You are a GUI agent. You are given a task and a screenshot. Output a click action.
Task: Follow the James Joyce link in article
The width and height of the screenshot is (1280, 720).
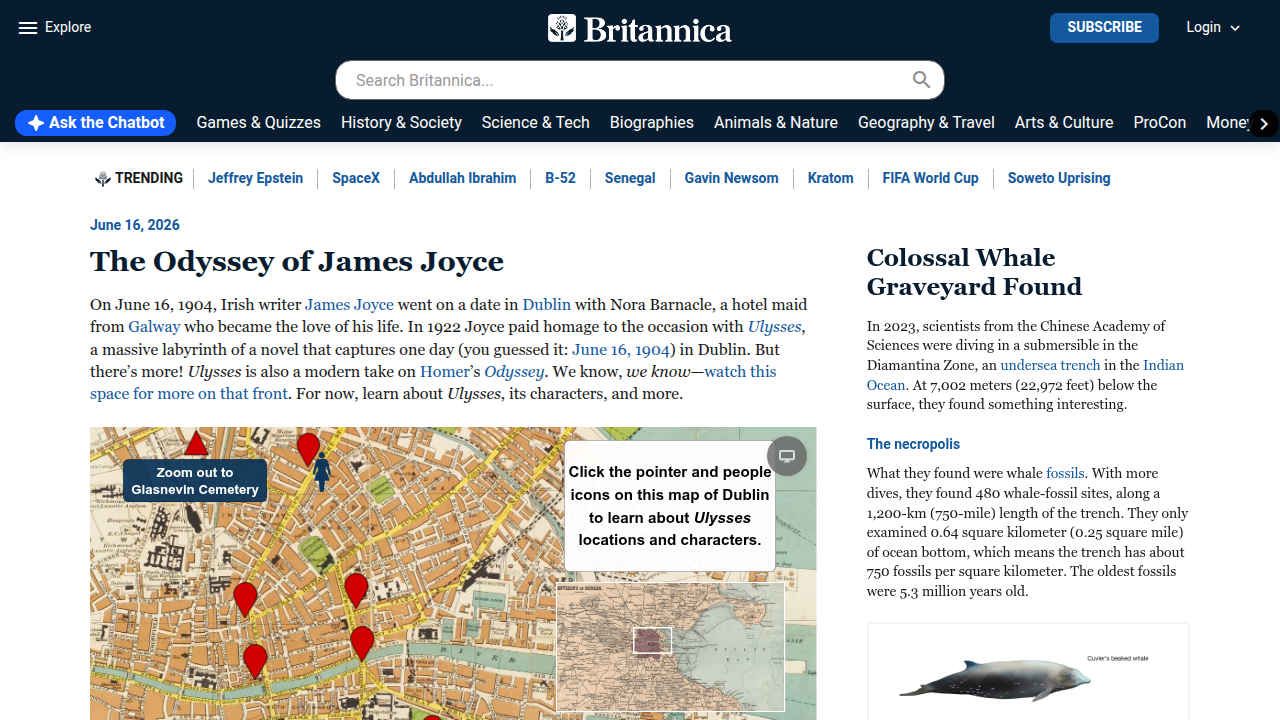point(349,305)
